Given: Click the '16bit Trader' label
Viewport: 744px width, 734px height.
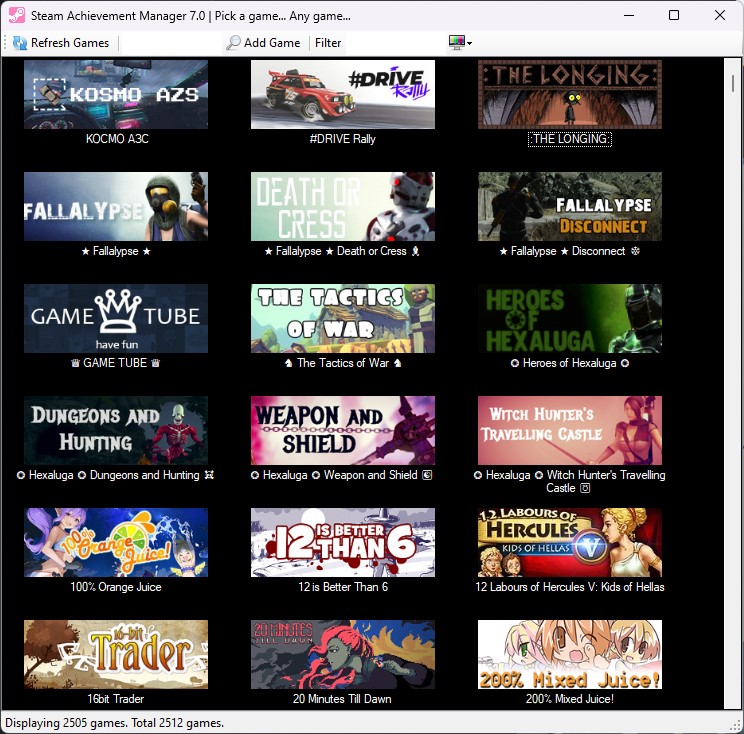Looking at the screenshot, I should [x=115, y=698].
